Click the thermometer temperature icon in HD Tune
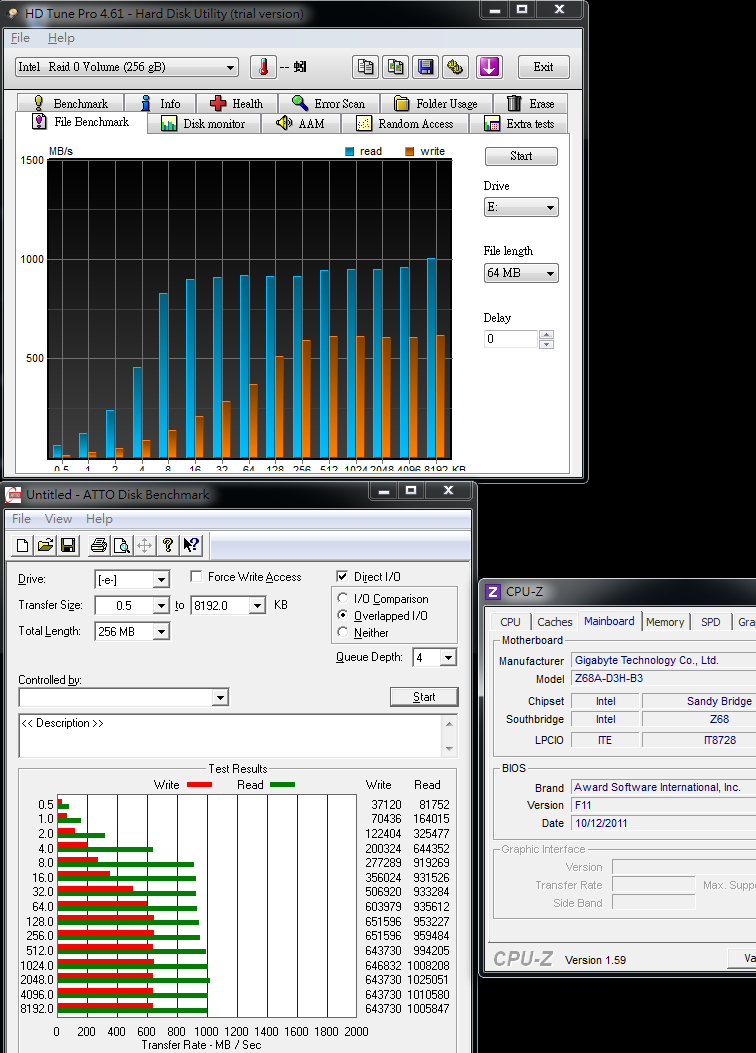756x1053 pixels. point(263,67)
